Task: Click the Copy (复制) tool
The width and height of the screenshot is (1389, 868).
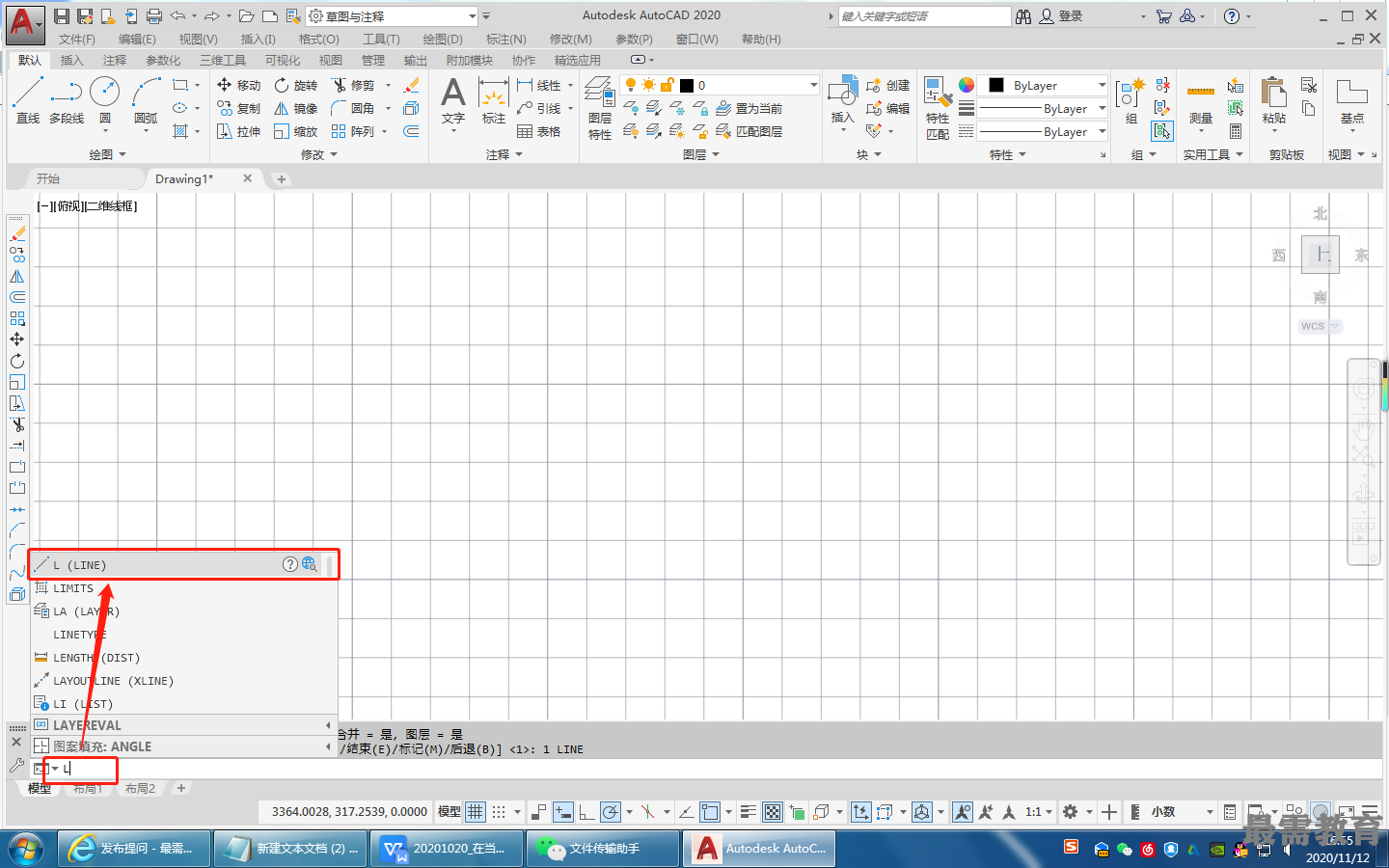Action: (x=238, y=108)
